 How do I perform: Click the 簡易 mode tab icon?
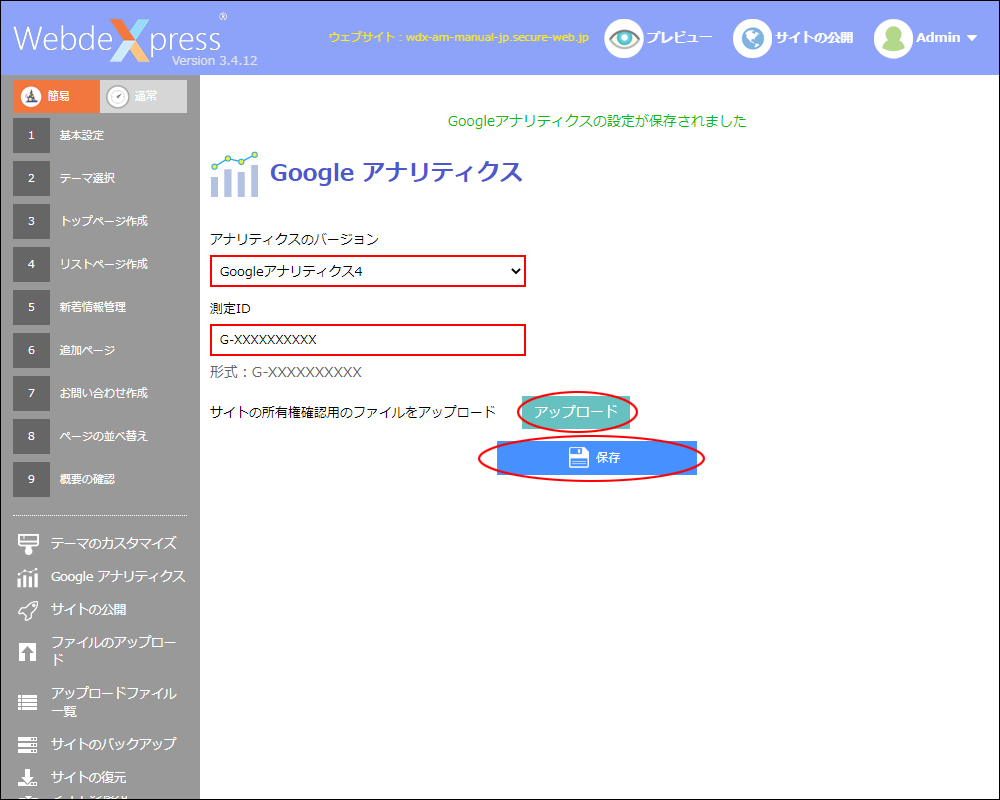tap(31, 96)
